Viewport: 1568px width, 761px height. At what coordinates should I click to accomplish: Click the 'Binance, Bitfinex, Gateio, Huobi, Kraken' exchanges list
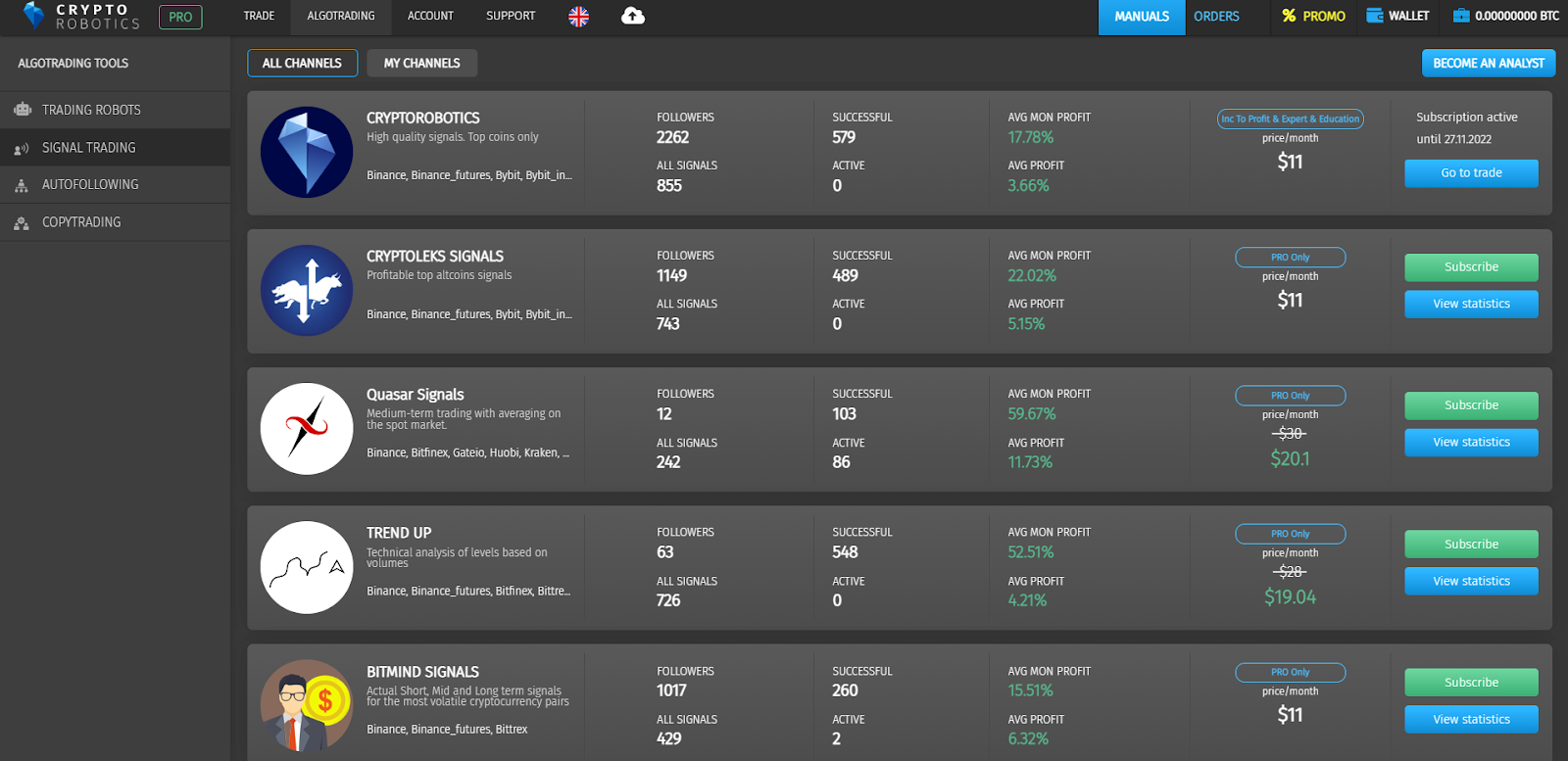click(x=467, y=452)
